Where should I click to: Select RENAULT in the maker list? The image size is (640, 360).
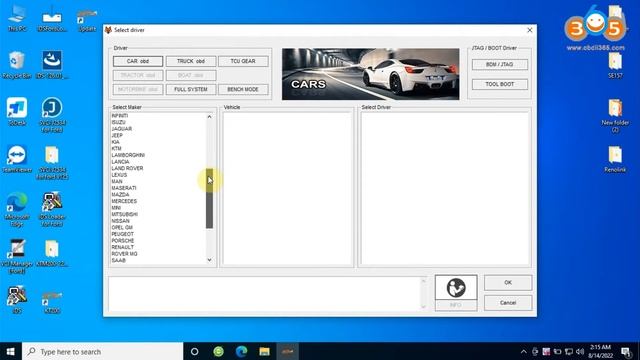pyautogui.click(x=122, y=247)
